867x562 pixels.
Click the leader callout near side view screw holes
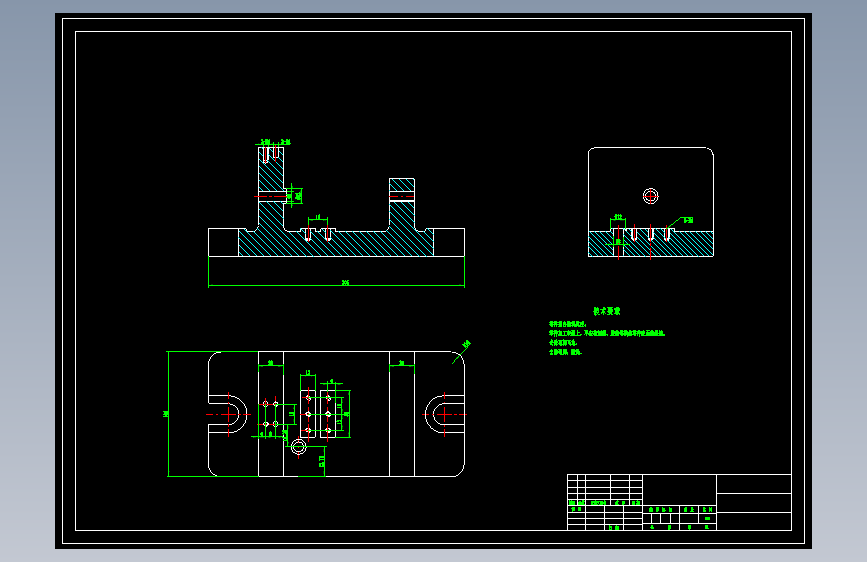(x=681, y=222)
